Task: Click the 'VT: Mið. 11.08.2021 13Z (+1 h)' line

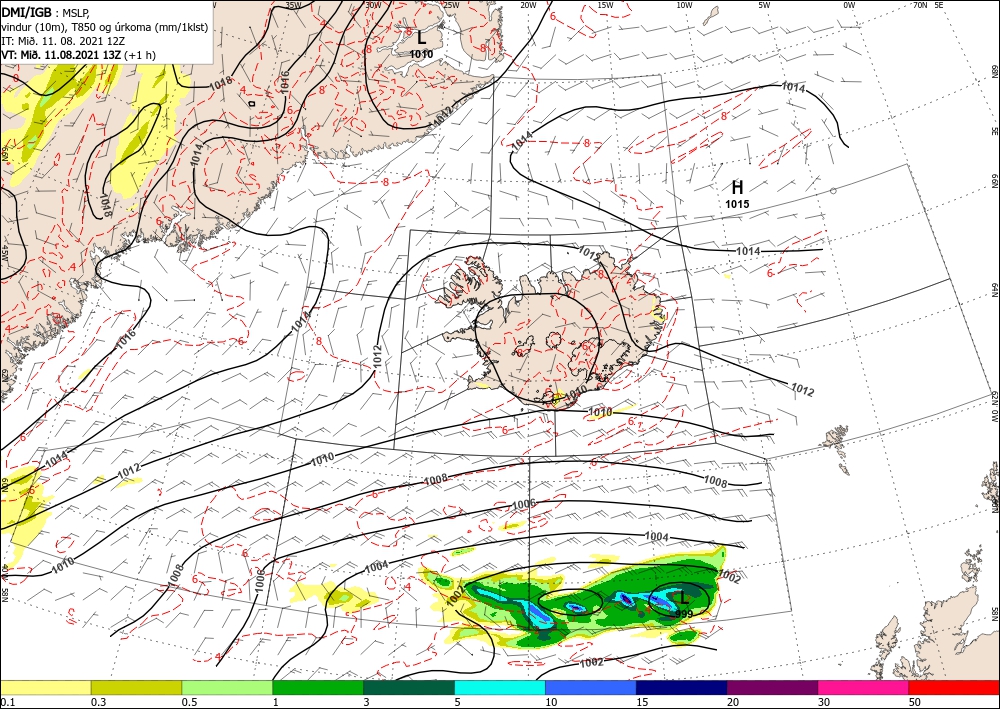Action: click(x=78, y=55)
